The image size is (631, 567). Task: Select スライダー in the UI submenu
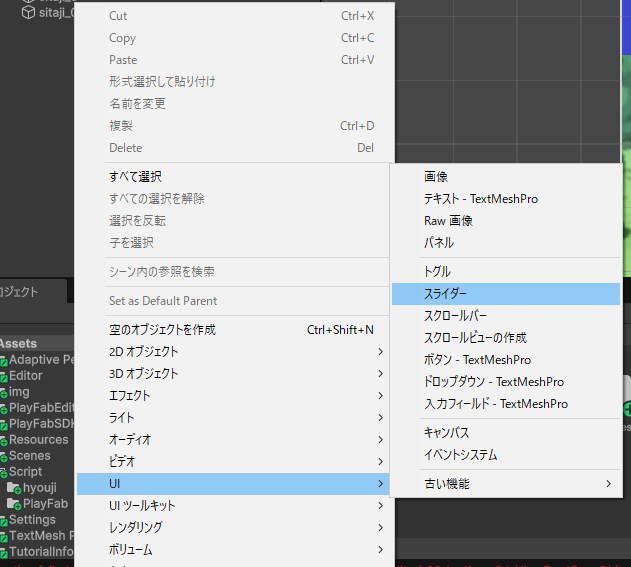[505, 294]
